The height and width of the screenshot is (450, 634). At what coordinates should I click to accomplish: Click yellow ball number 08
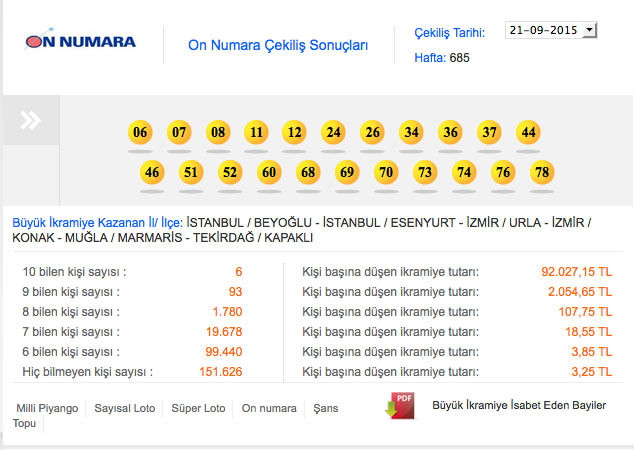pos(218,132)
